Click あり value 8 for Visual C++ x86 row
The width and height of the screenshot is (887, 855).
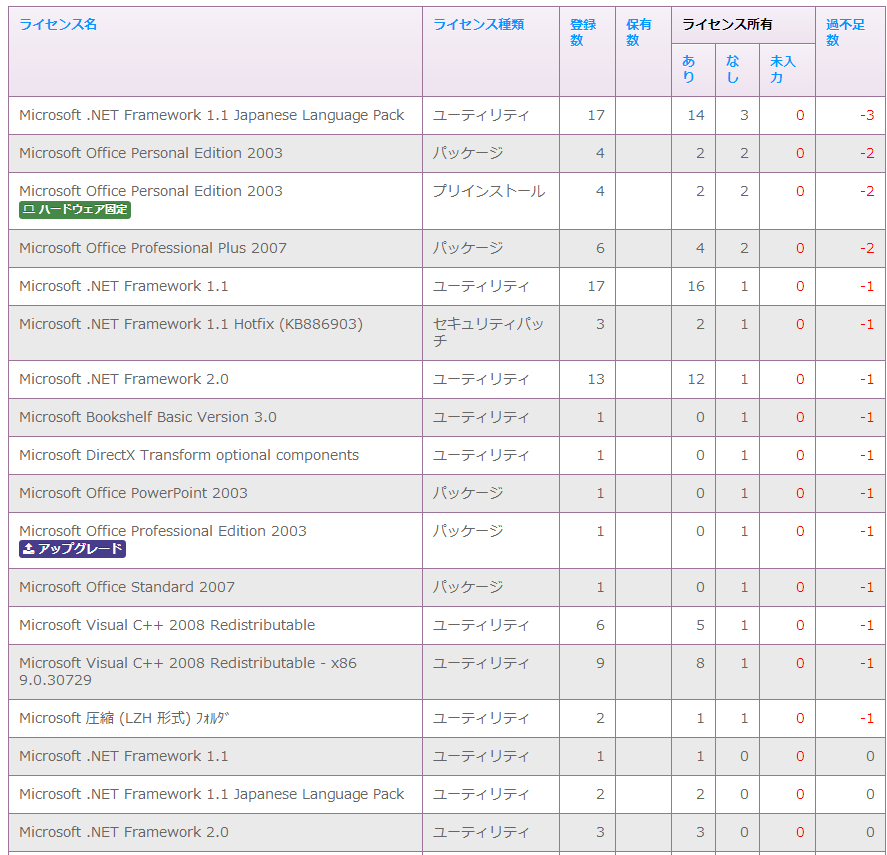click(700, 663)
